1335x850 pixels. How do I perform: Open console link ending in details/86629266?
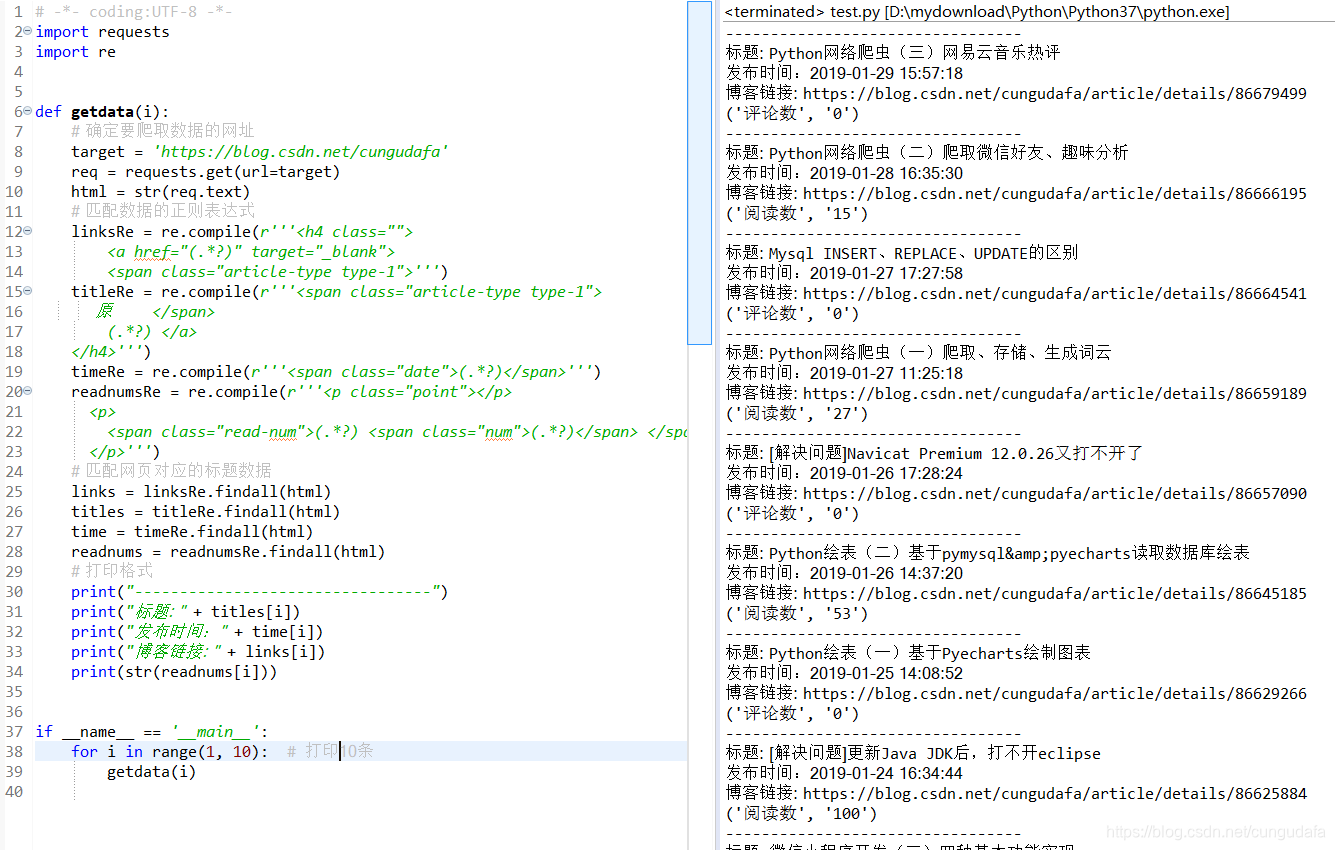(1055, 693)
